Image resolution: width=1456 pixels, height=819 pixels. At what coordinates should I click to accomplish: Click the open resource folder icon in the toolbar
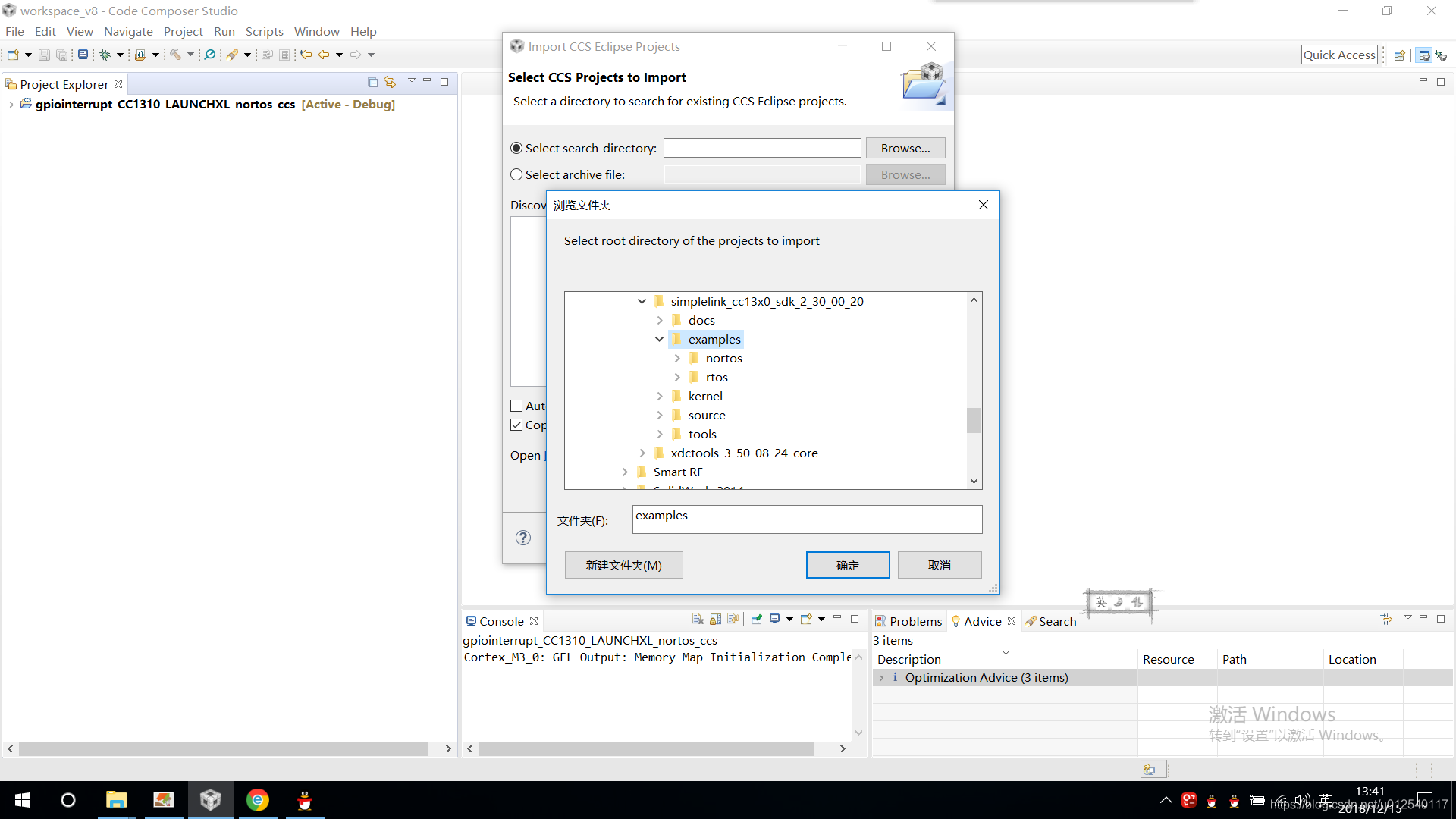140,55
